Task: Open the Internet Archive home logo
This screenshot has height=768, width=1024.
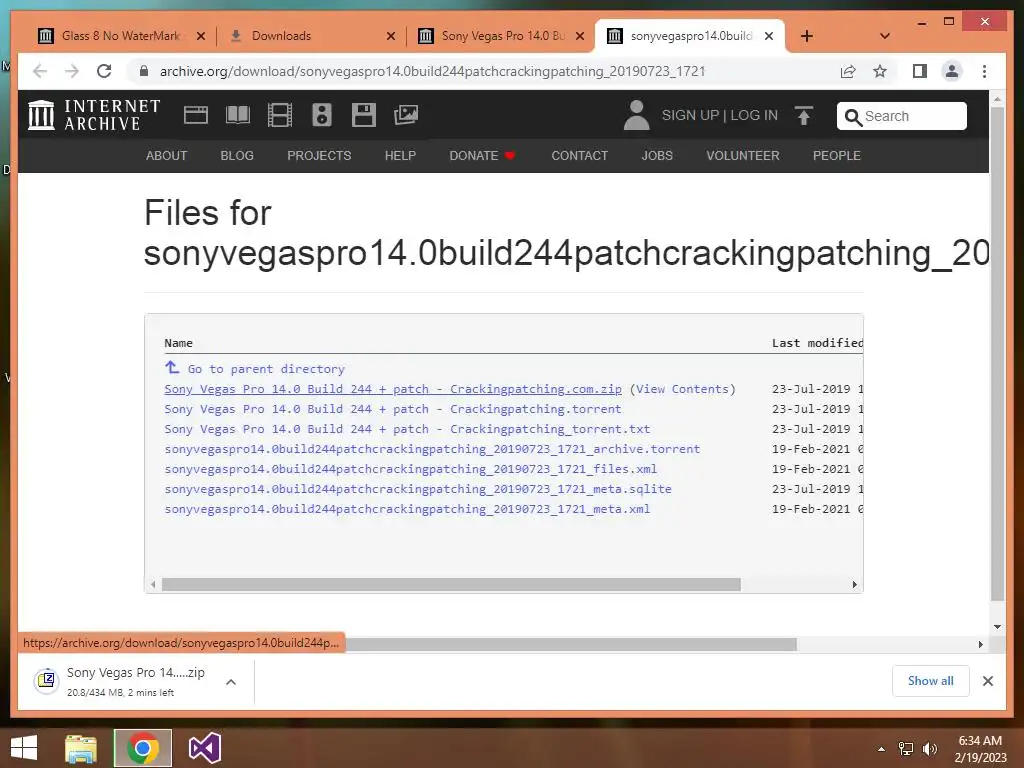Action: pyautogui.click(x=94, y=115)
